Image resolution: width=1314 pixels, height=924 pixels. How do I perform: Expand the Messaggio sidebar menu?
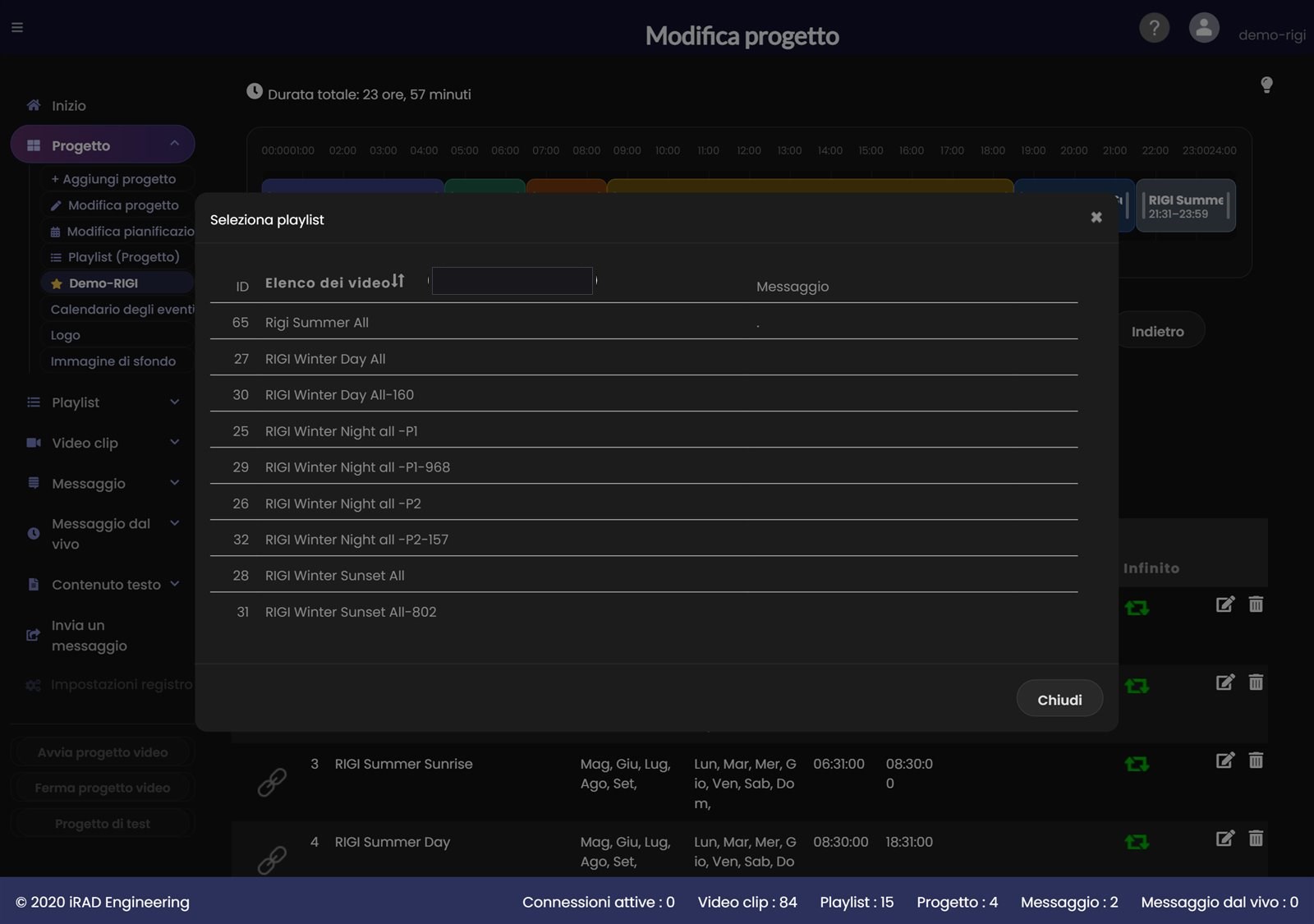click(103, 483)
